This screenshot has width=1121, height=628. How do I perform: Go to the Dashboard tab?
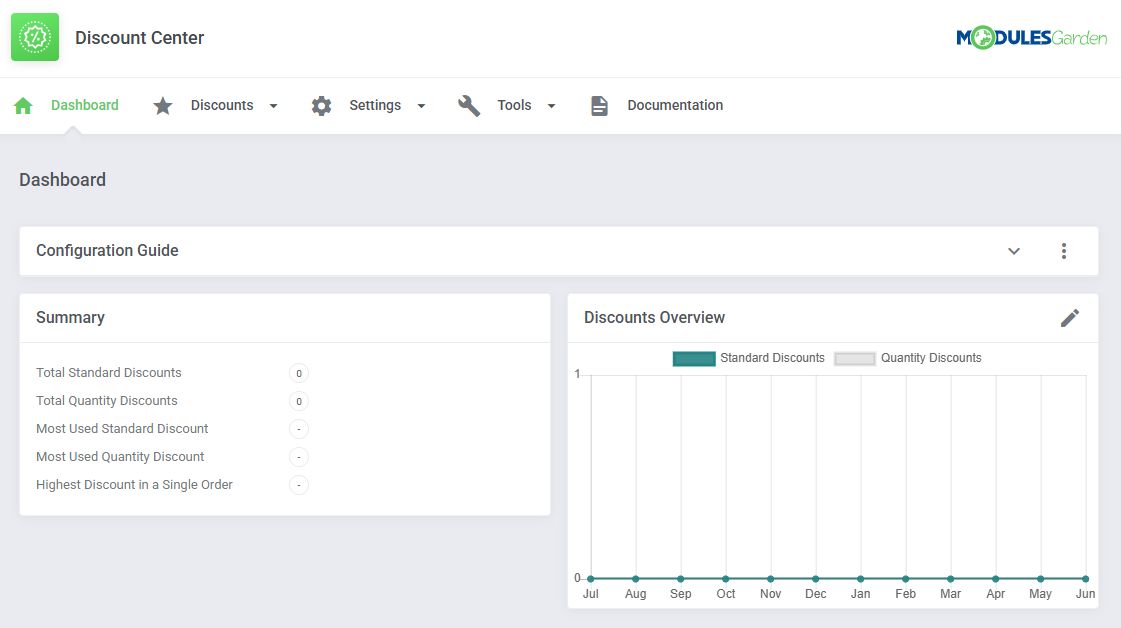[84, 105]
